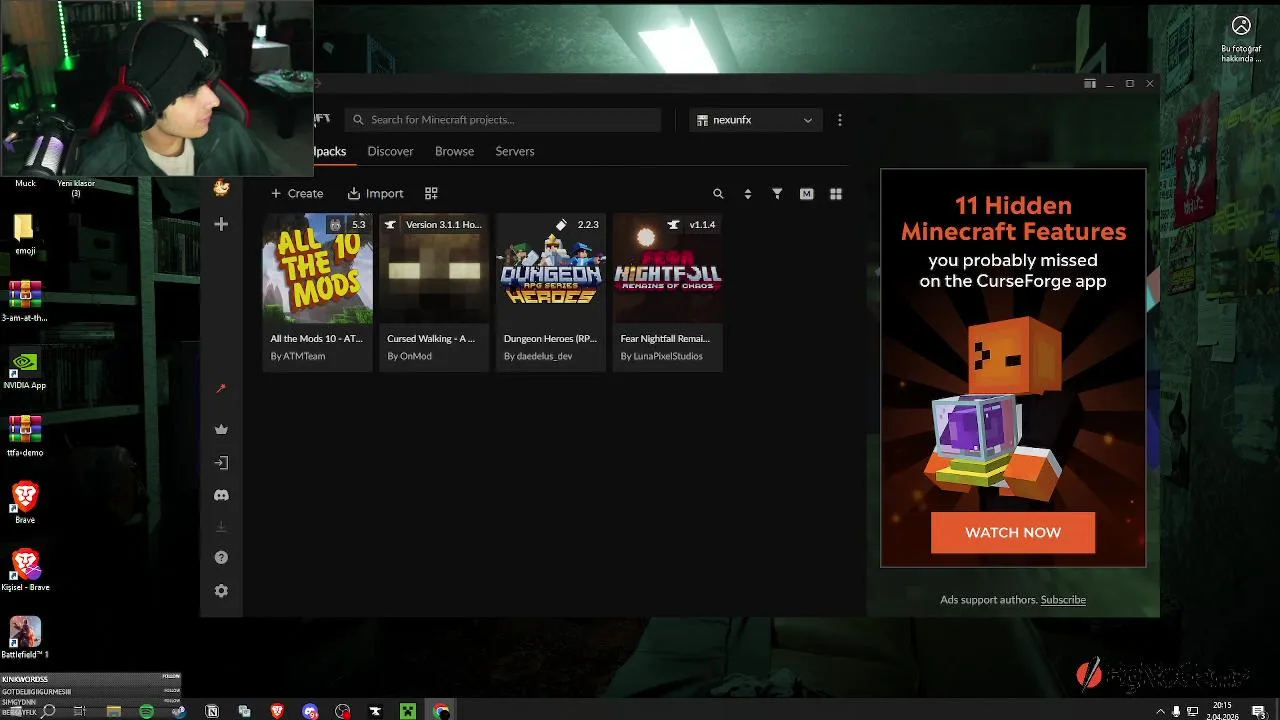The height and width of the screenshot is (720, 1280).
Task: Open the NVIDIA App desktop shortcut
Action: 25,369
